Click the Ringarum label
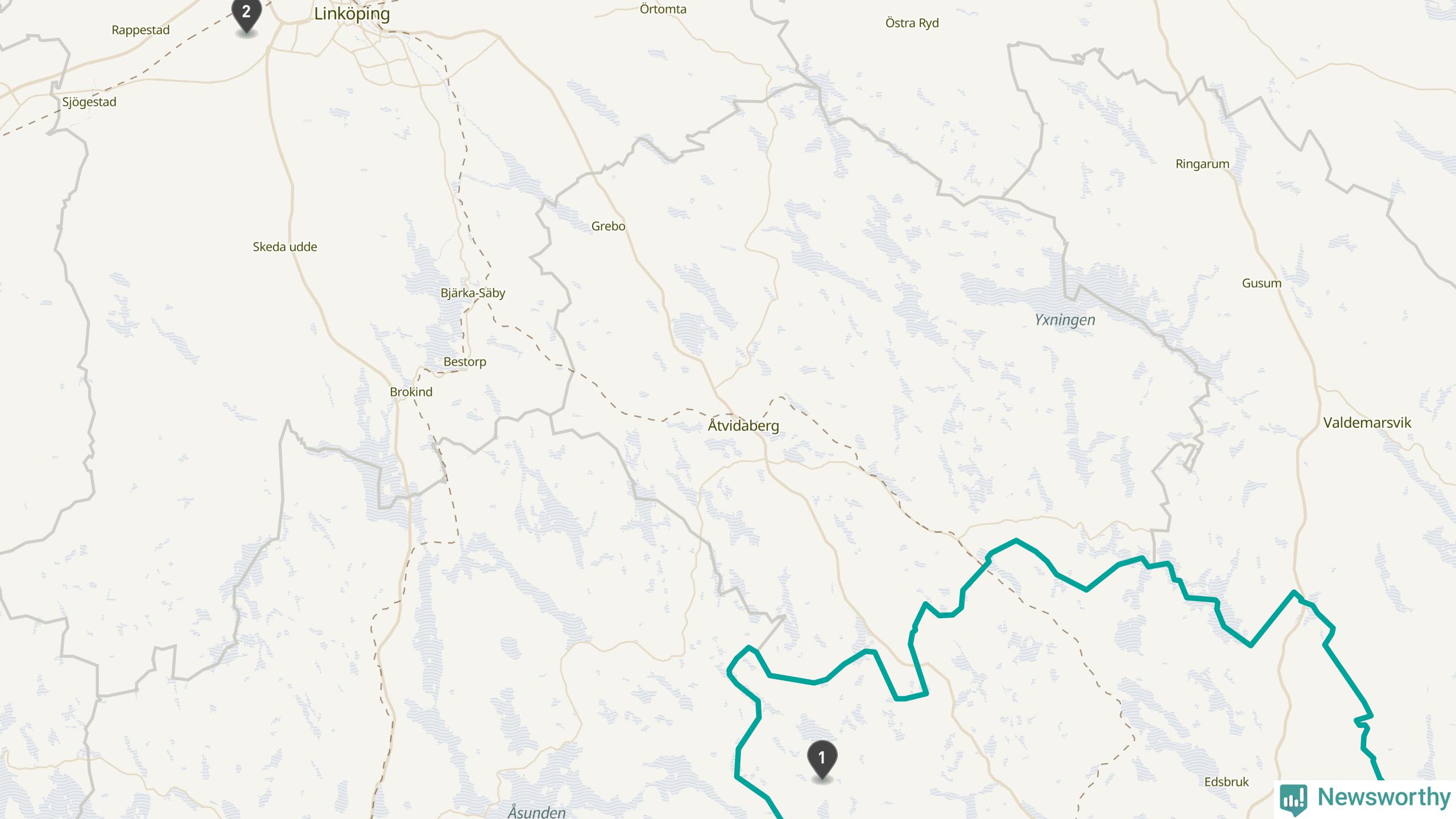Viewport: 1456px width, 819px height. pos(1202,164)
